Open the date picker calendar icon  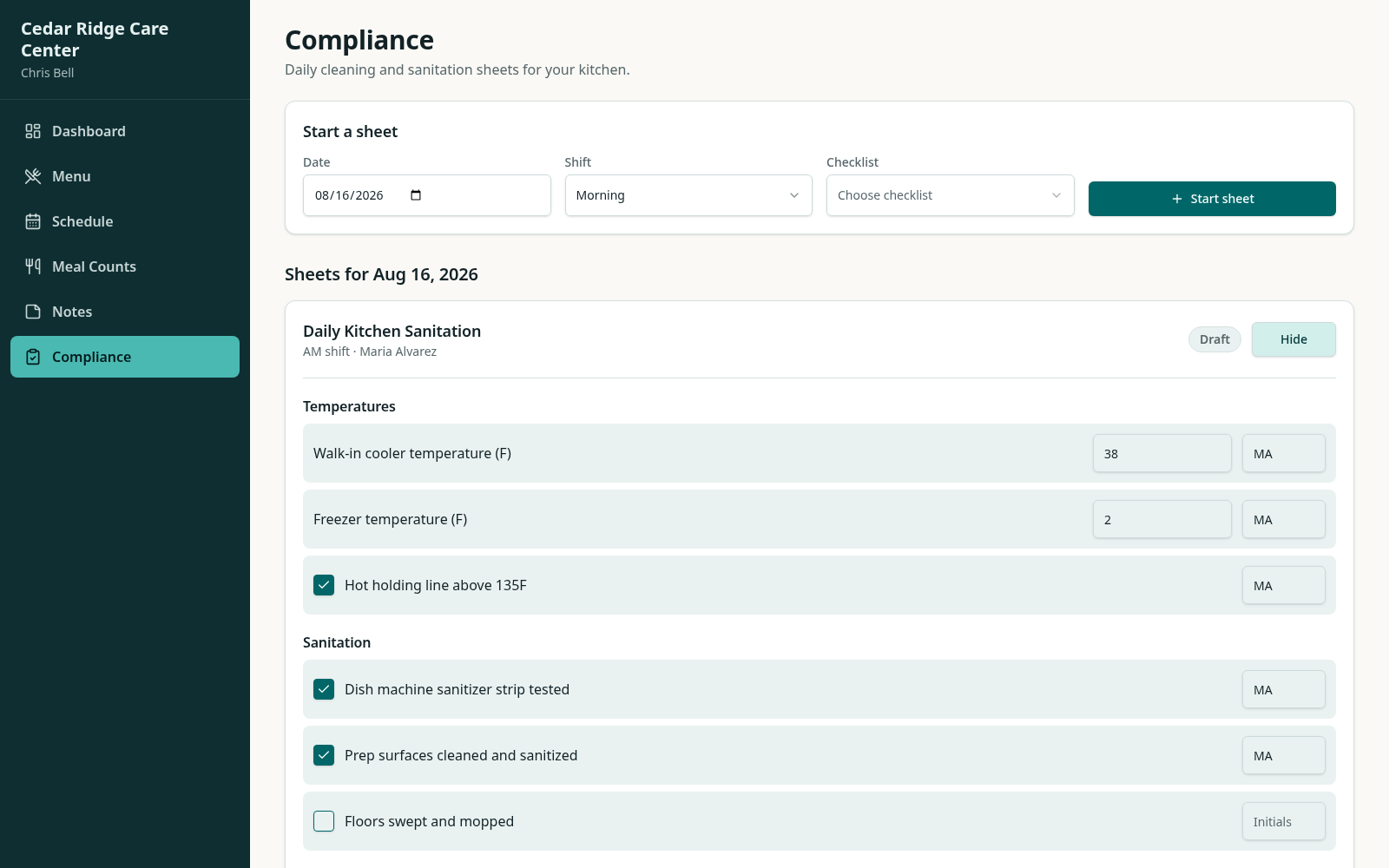click(416, 195)
